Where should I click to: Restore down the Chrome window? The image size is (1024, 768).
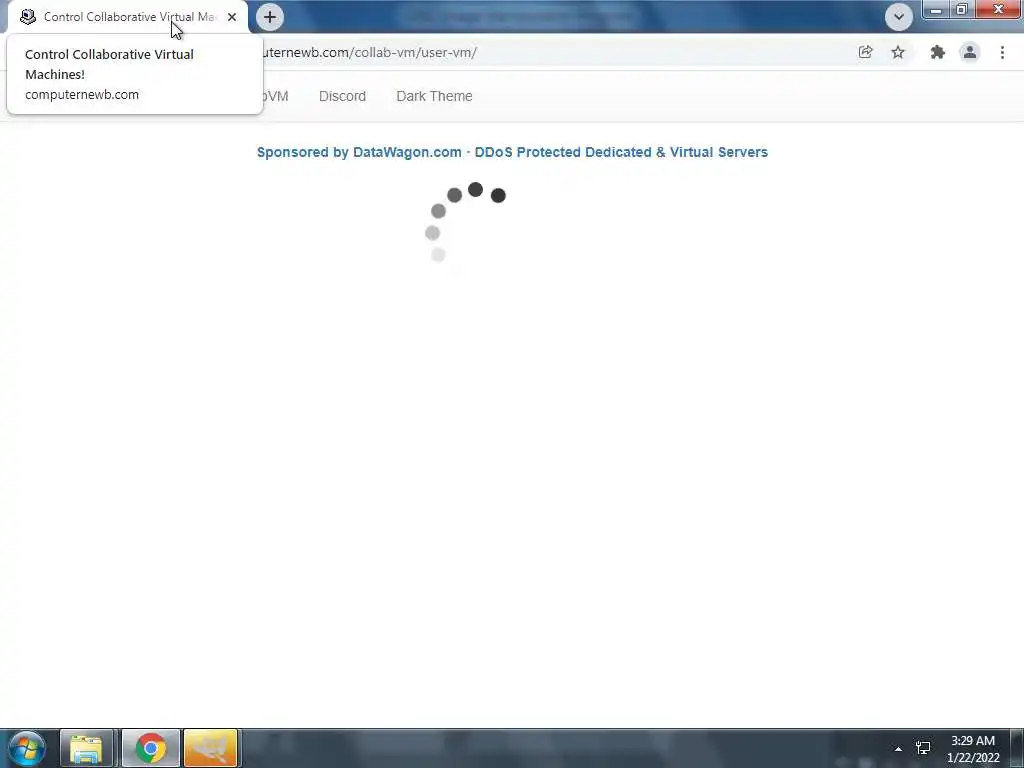click(961, 9)
